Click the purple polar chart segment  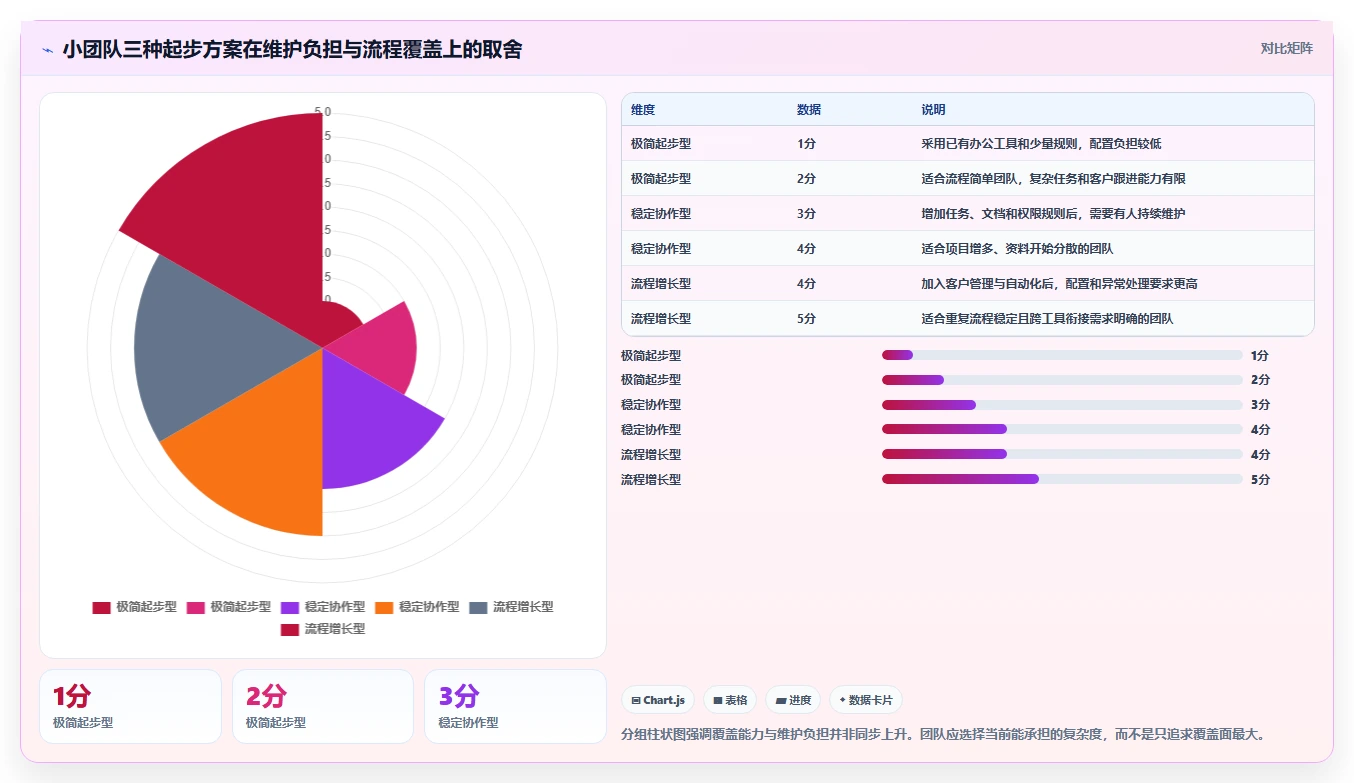365,425
